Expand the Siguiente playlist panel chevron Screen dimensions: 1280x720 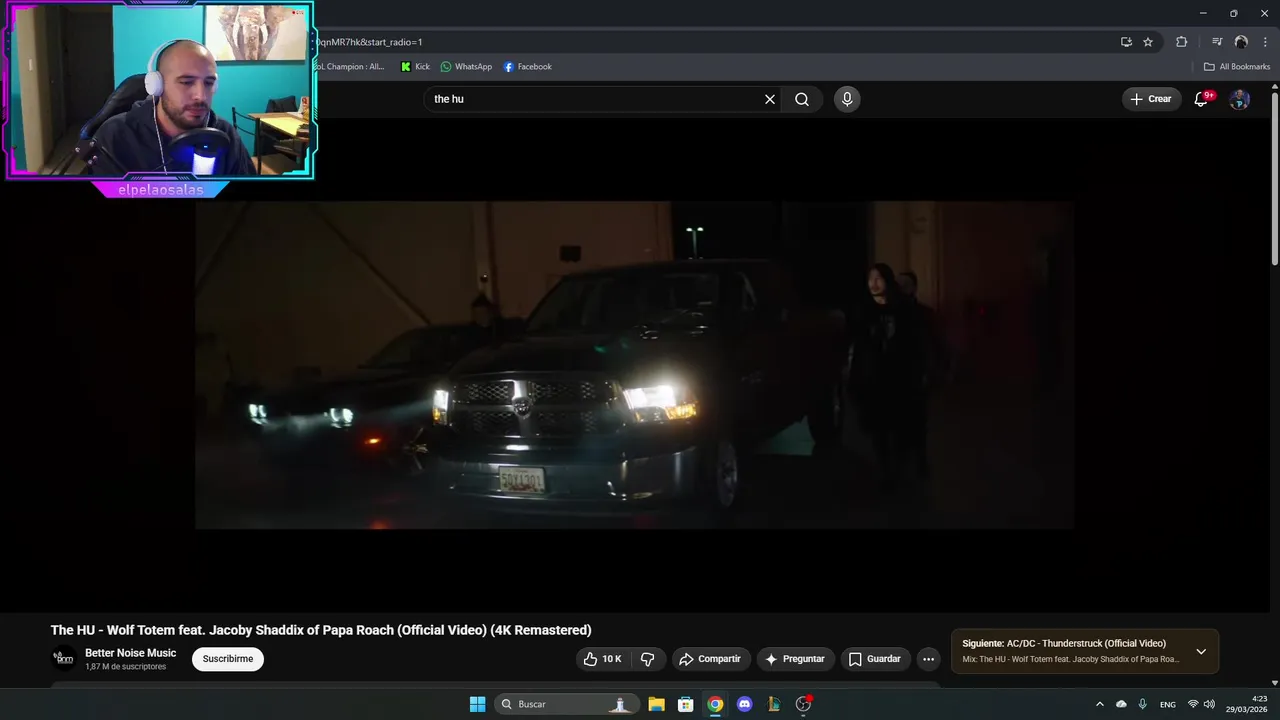tap(1201, 652)
